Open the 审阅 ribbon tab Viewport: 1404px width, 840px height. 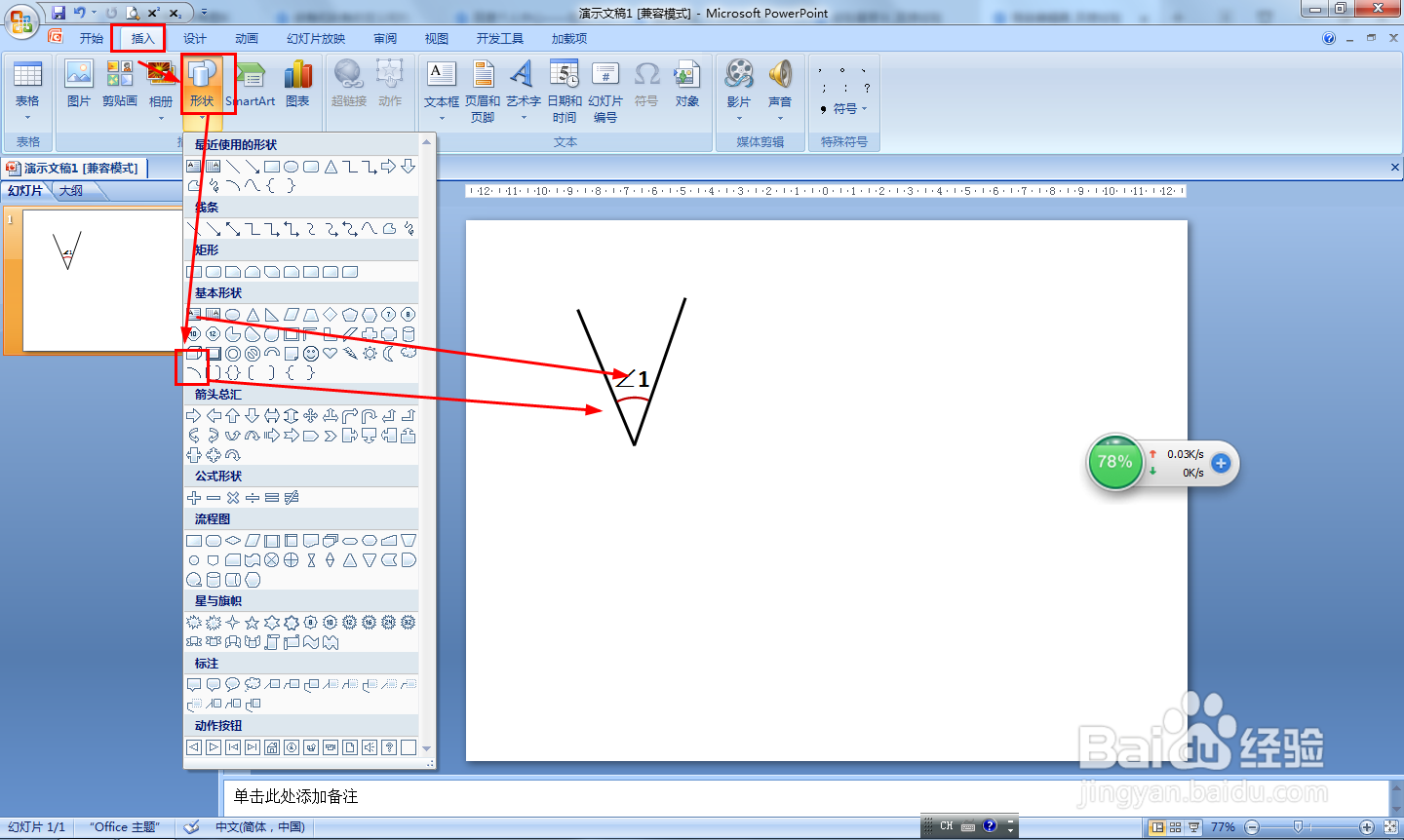pyautogui.click(x=385, y=38)
